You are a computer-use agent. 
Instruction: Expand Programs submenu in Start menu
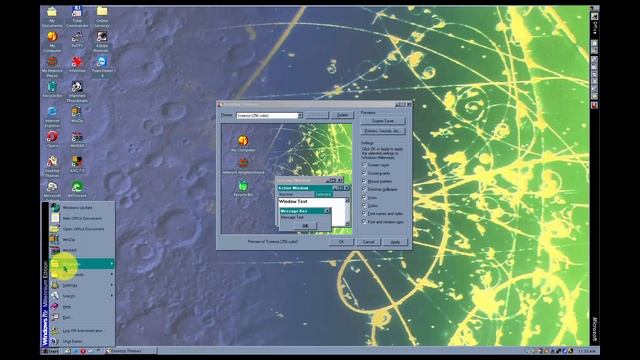82,264
